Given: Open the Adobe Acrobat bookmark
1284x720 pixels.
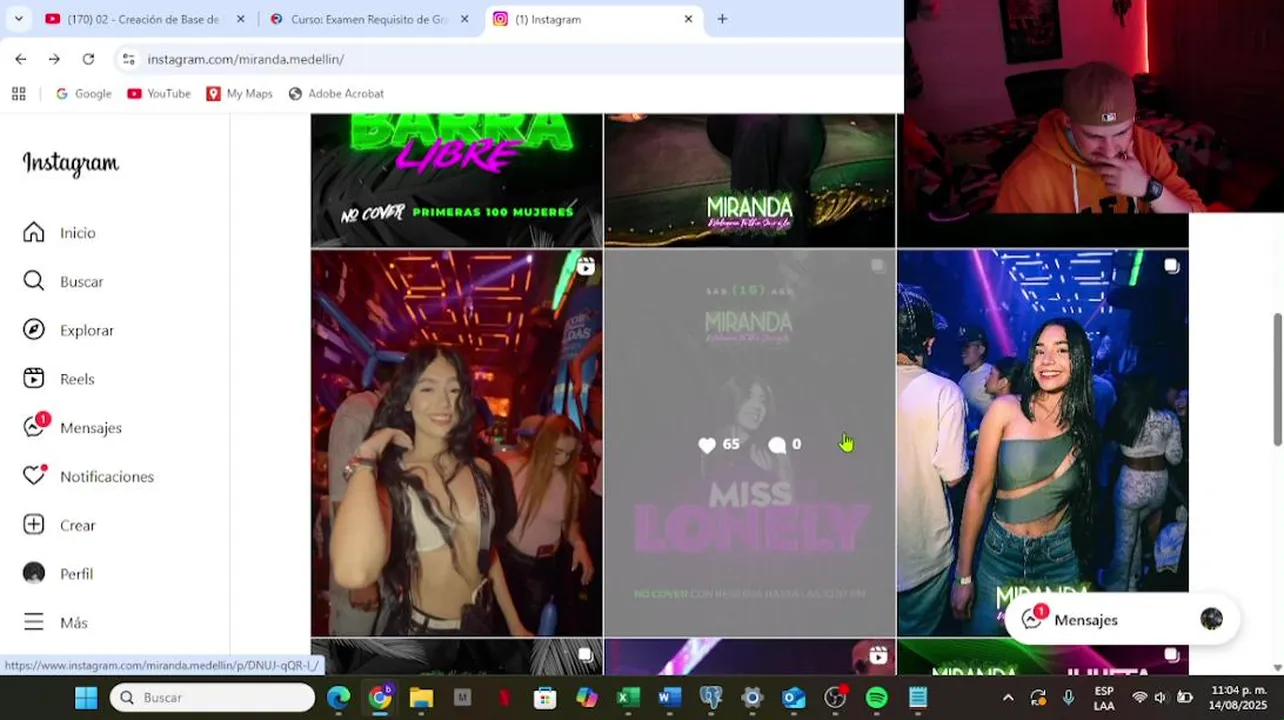Looking at the screenshot, I should (336, 93).
